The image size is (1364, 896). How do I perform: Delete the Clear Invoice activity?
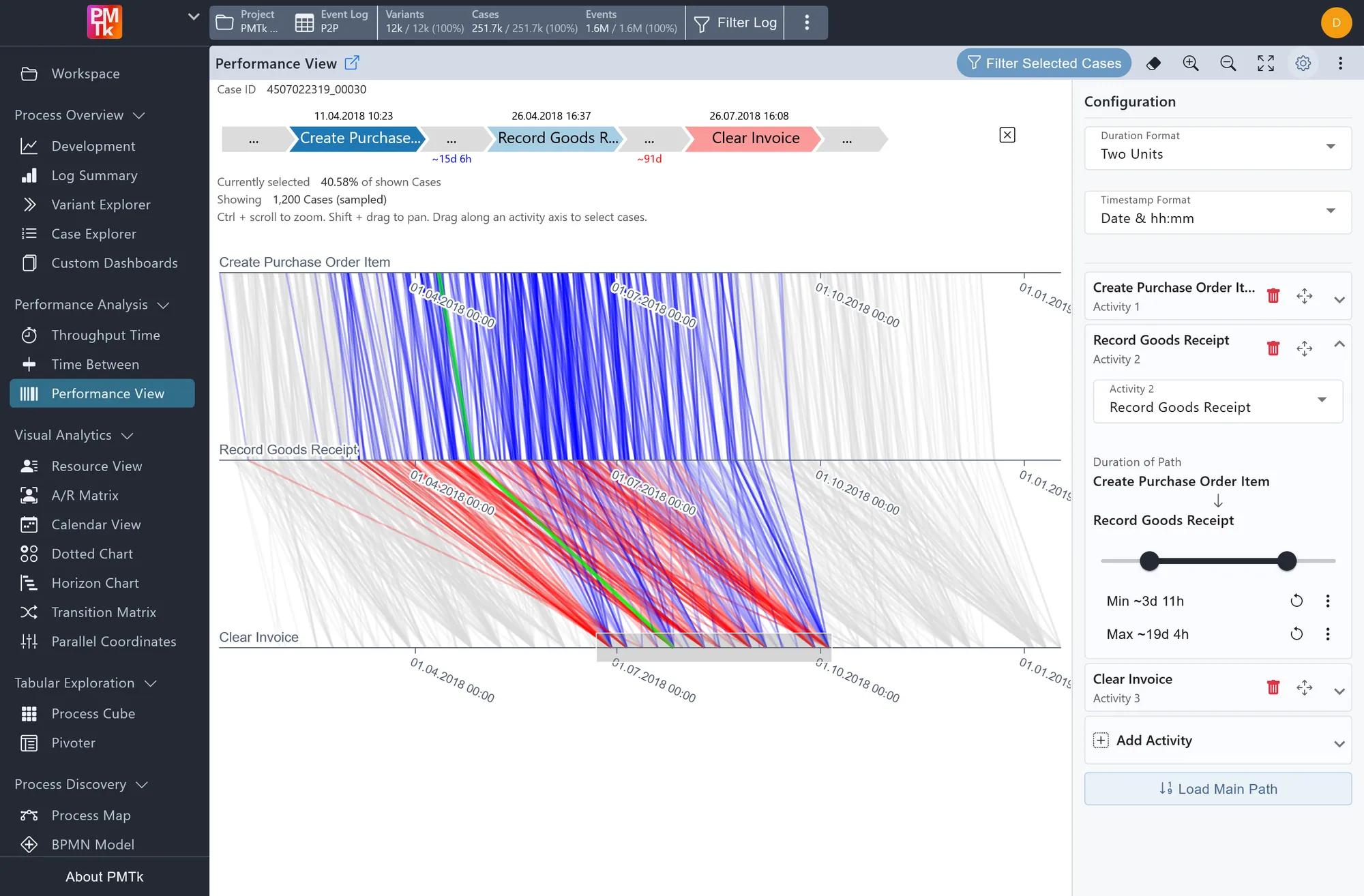tap(1273, 687)
